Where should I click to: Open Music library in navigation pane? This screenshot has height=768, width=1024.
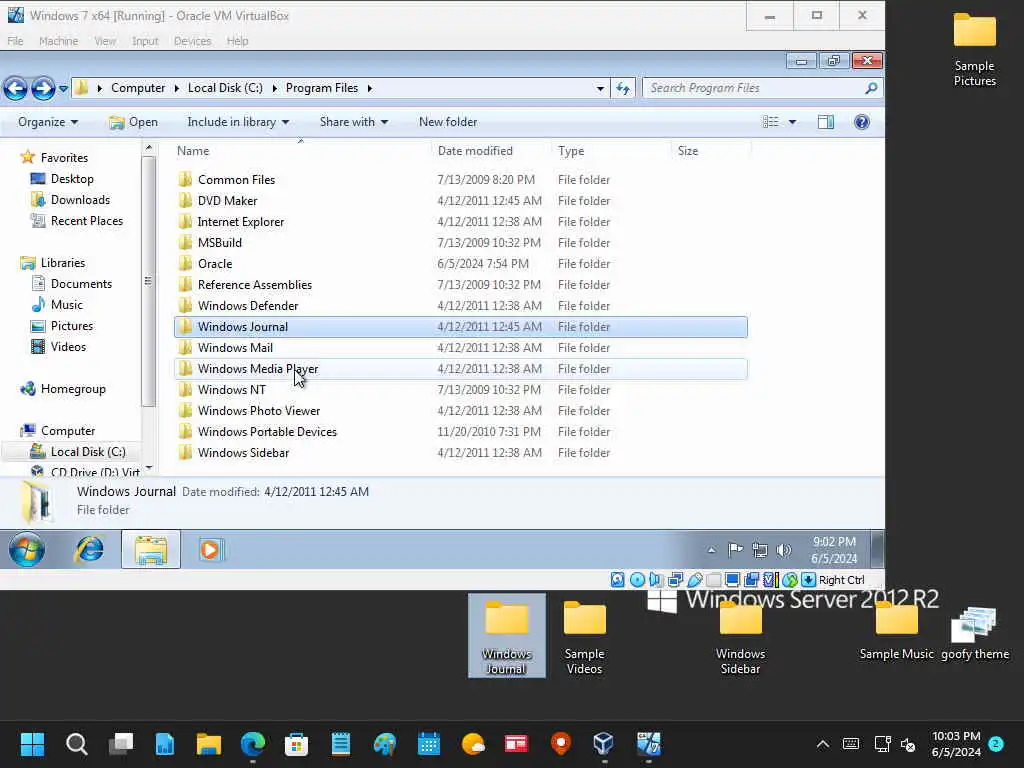(x=57, y=304)
